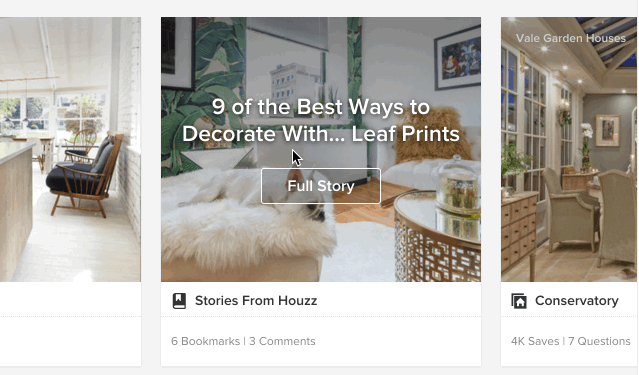Screen dimensions: 639x375
Task: Click the Stories From Houzz bookmark icon
Action: 179,301
